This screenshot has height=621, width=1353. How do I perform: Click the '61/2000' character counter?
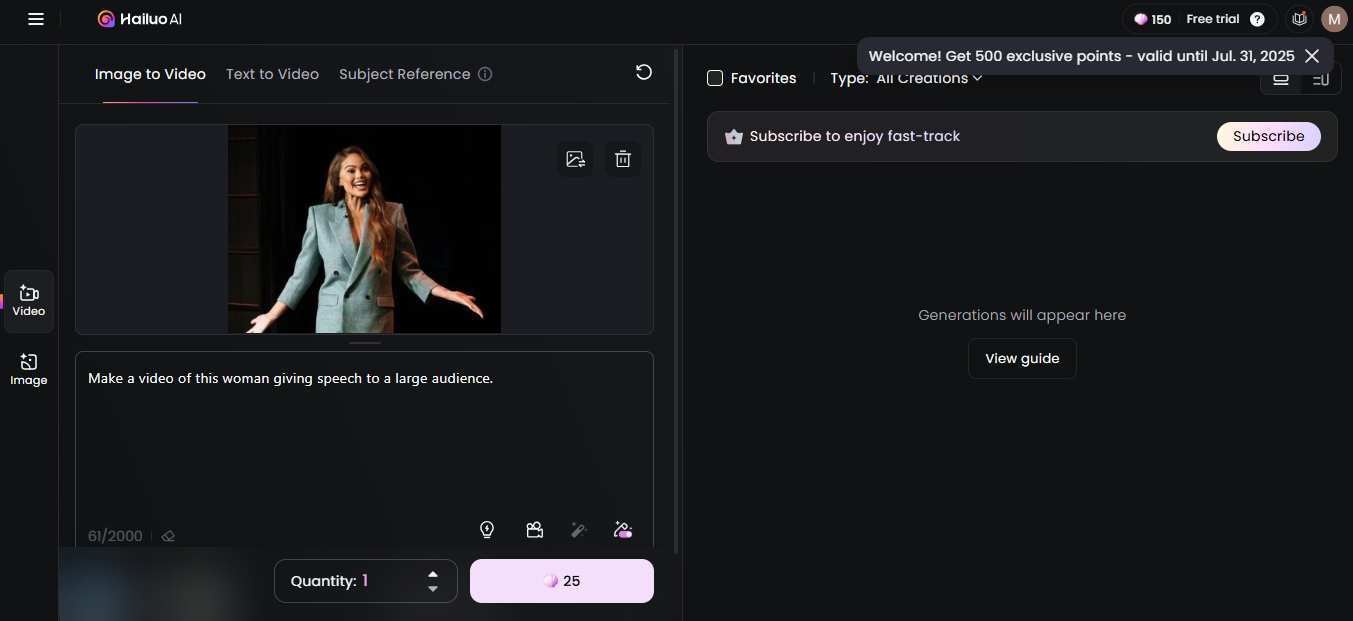click(115, 536)
